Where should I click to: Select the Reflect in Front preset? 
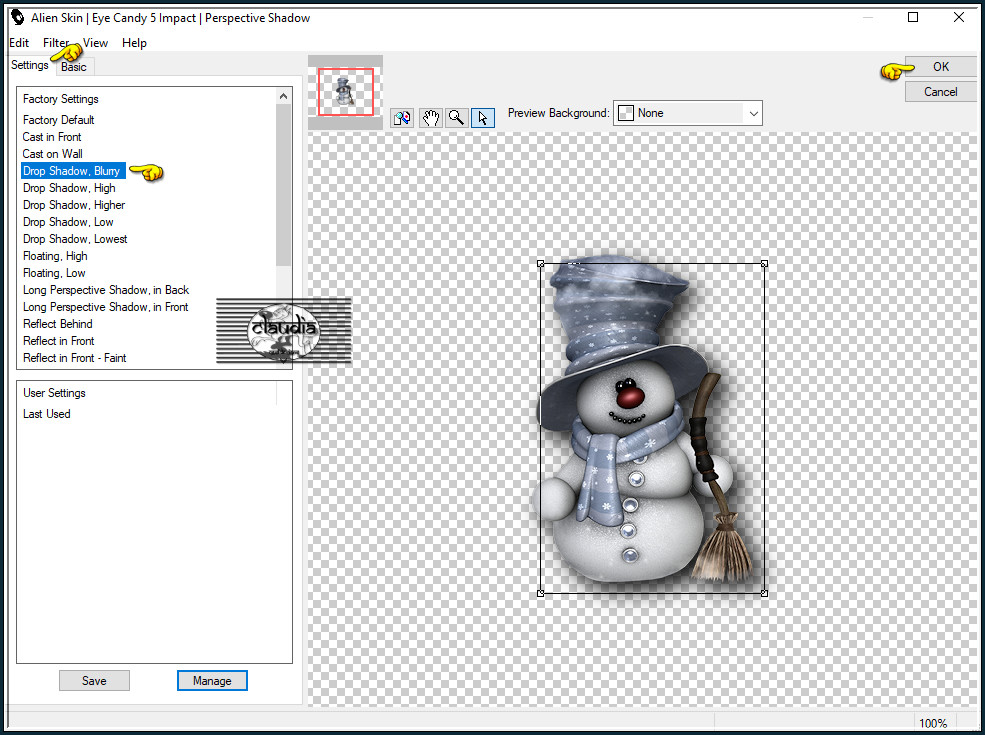coord(58,340)
